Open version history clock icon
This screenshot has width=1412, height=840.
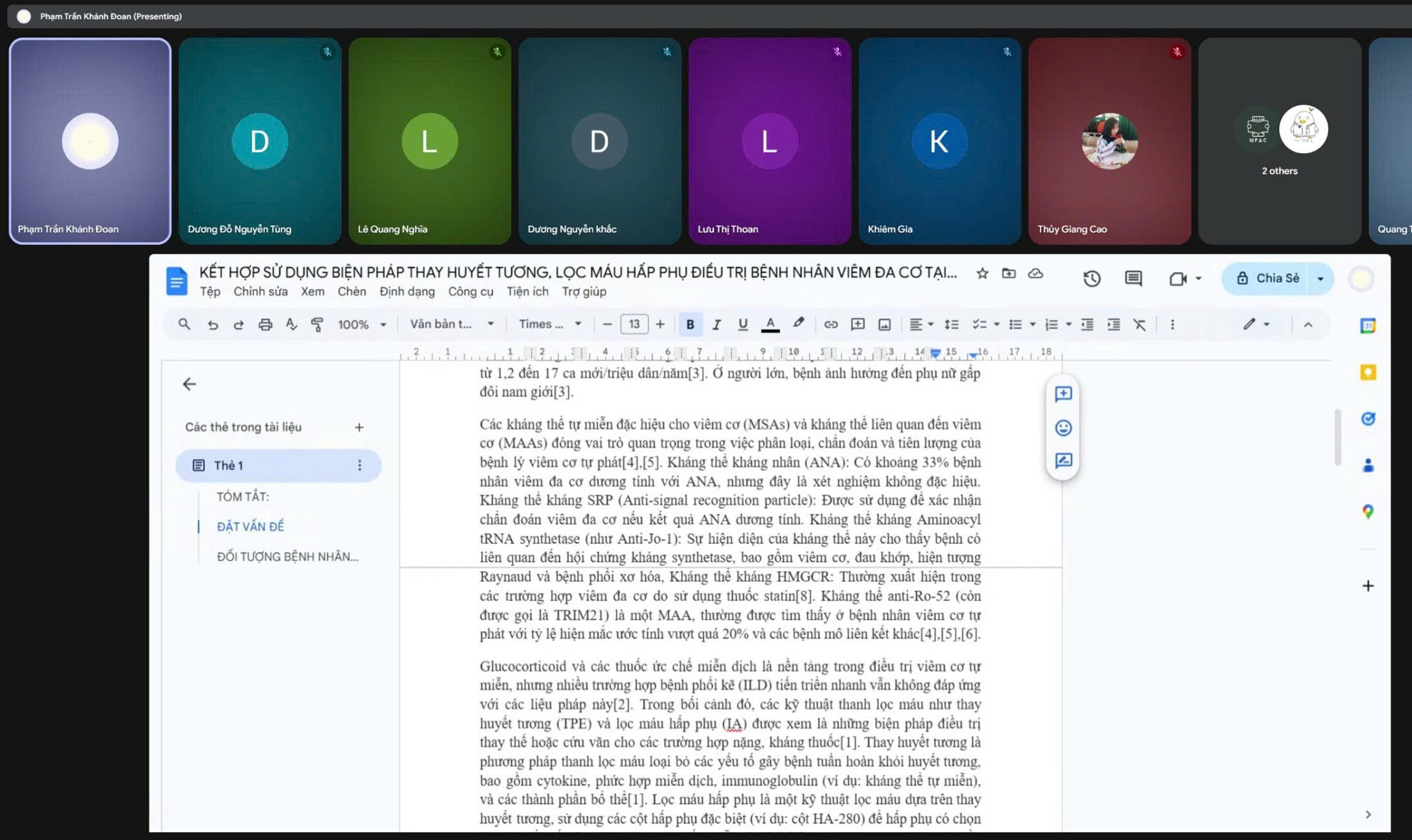[x=1091, y=278]
